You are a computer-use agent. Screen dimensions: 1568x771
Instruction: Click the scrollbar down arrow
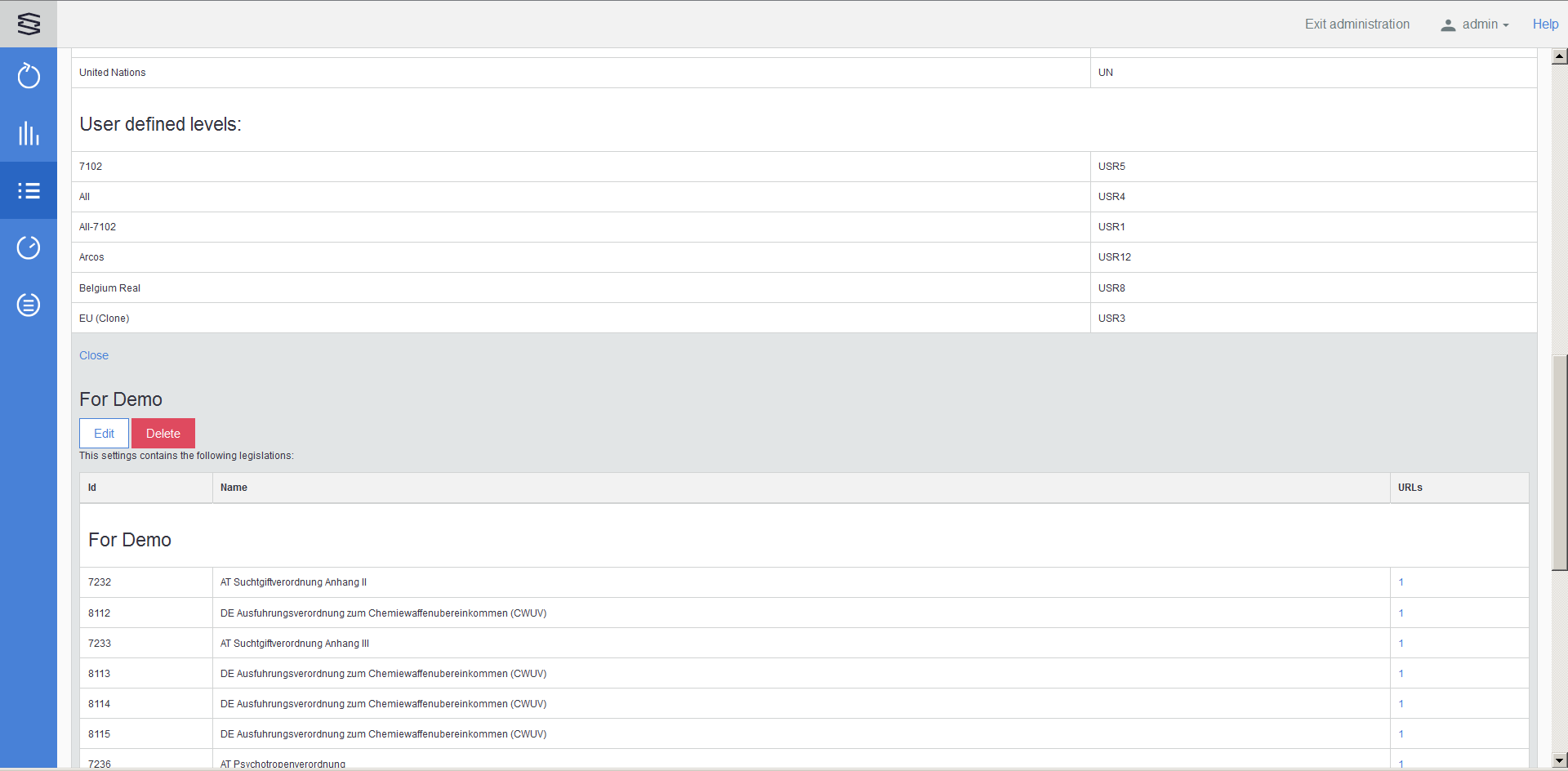click(1560, 760)
